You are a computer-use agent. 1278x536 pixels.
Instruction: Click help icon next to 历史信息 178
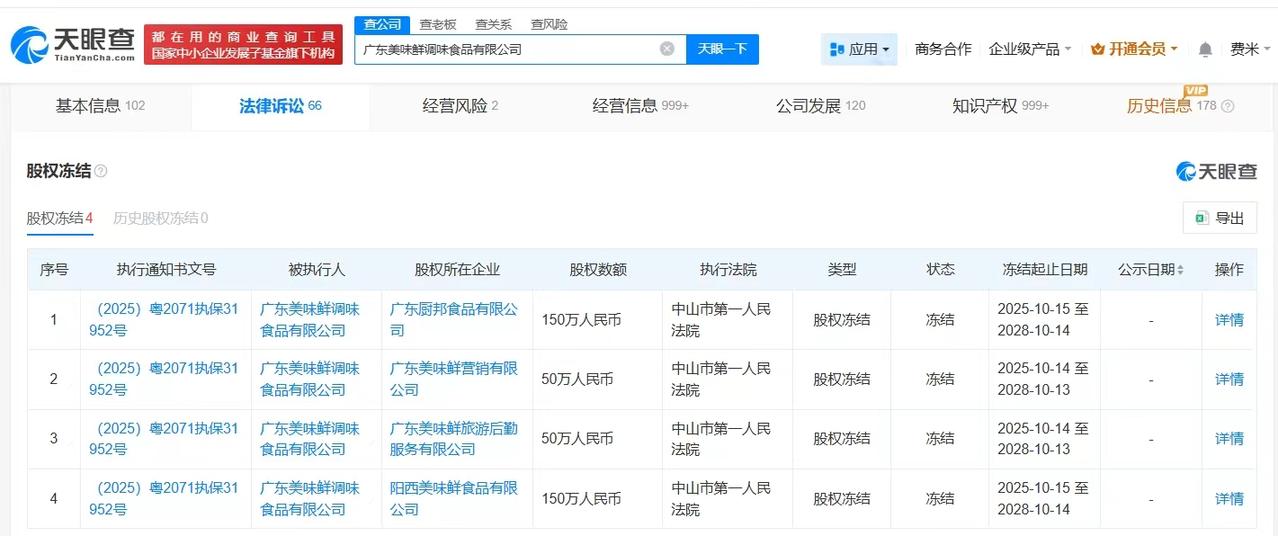[1228, 106]
